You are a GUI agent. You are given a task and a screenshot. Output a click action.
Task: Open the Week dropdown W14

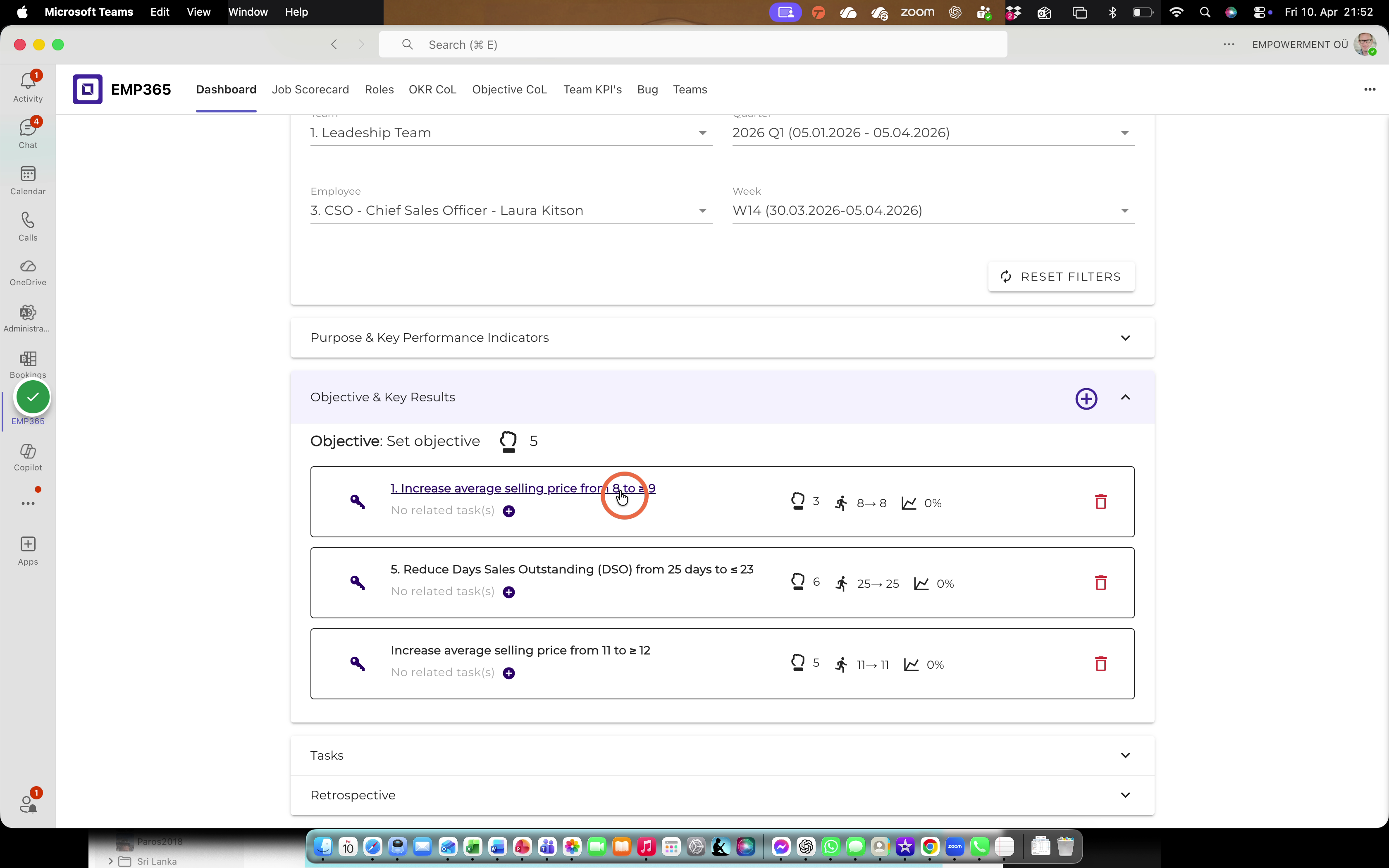933,210
